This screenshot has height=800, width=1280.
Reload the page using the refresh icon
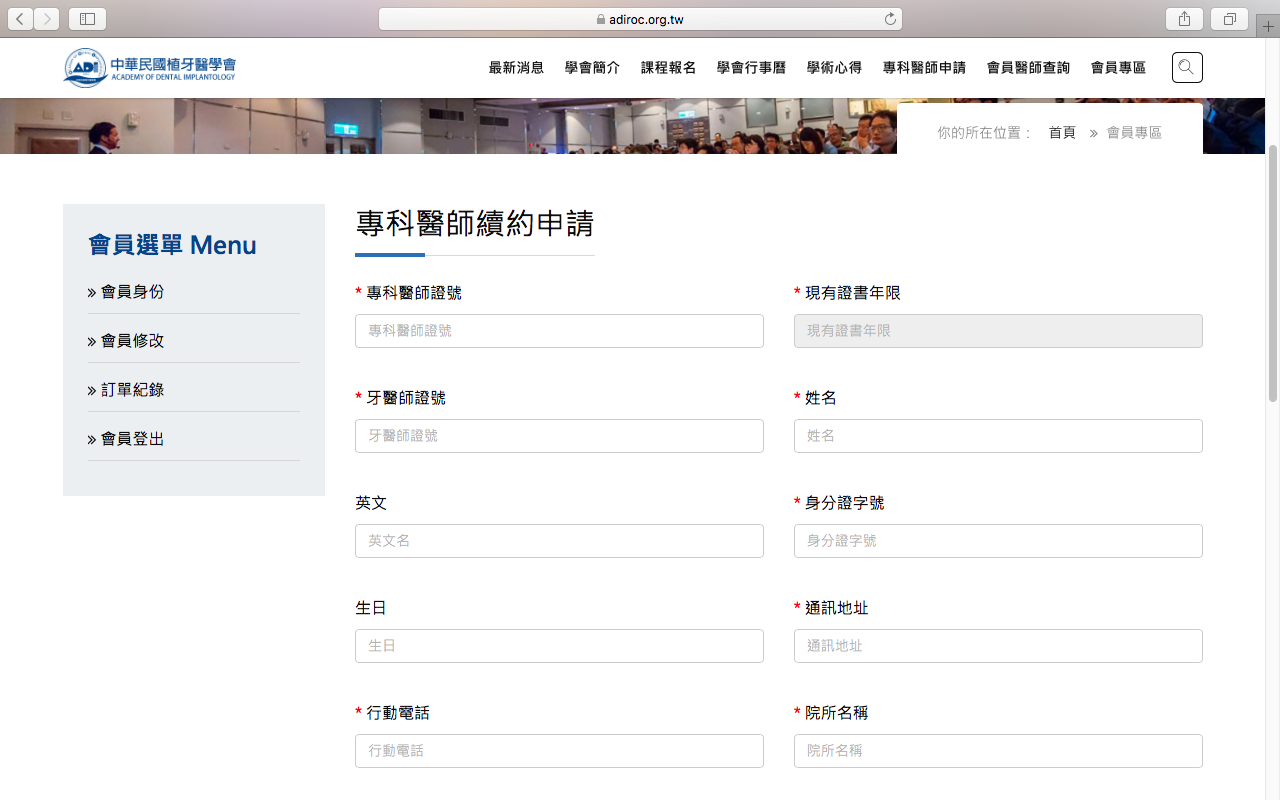pos(890,19)
